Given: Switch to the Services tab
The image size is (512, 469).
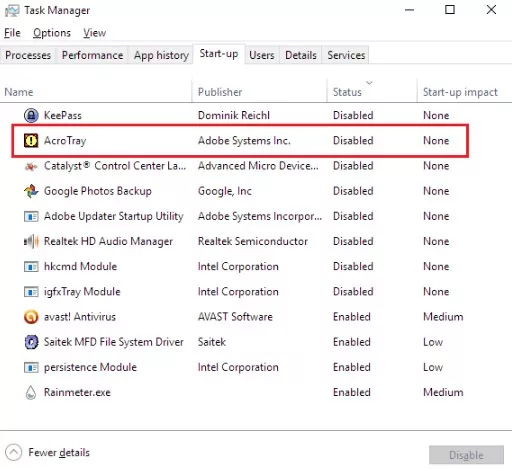Looking at the screenshot, I should point(346,55).
